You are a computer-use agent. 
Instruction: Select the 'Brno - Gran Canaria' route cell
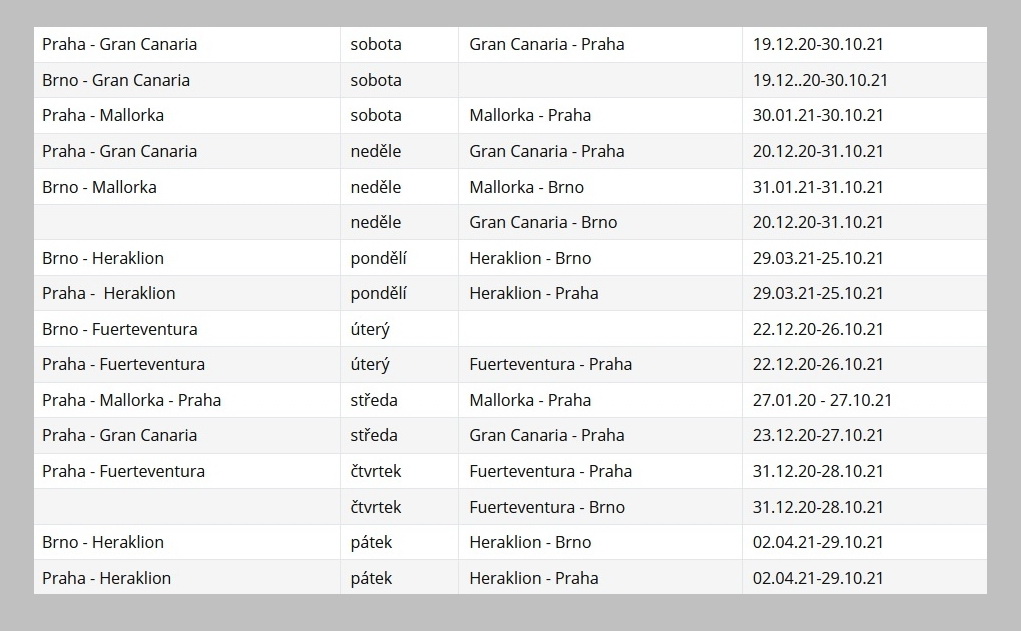tap(187, 80)
